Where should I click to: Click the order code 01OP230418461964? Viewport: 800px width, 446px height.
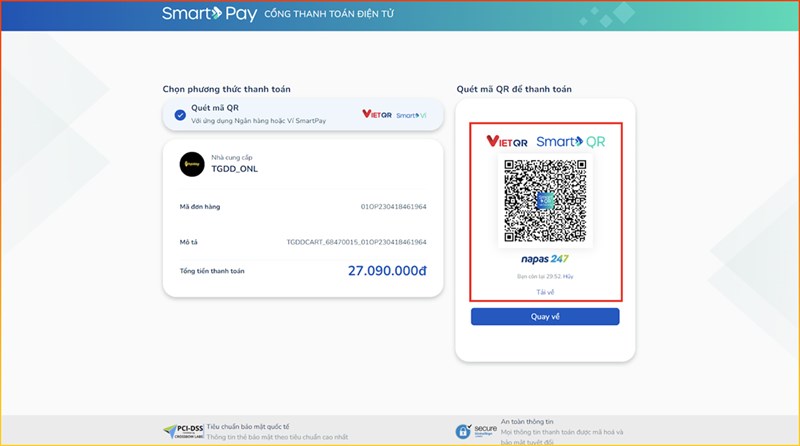[x=393, y=207]
